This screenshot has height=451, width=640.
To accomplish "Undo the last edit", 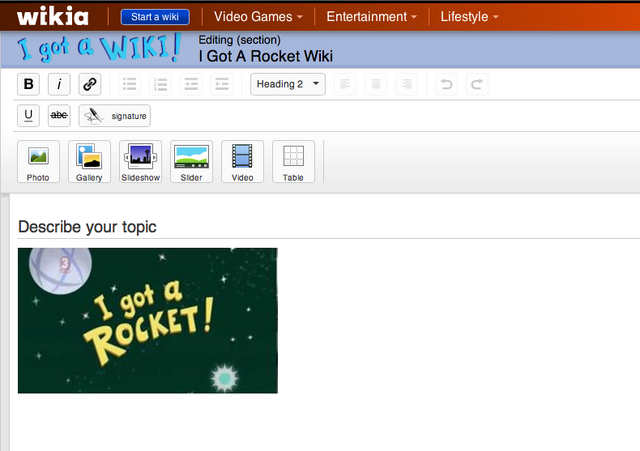I will 446,84.
